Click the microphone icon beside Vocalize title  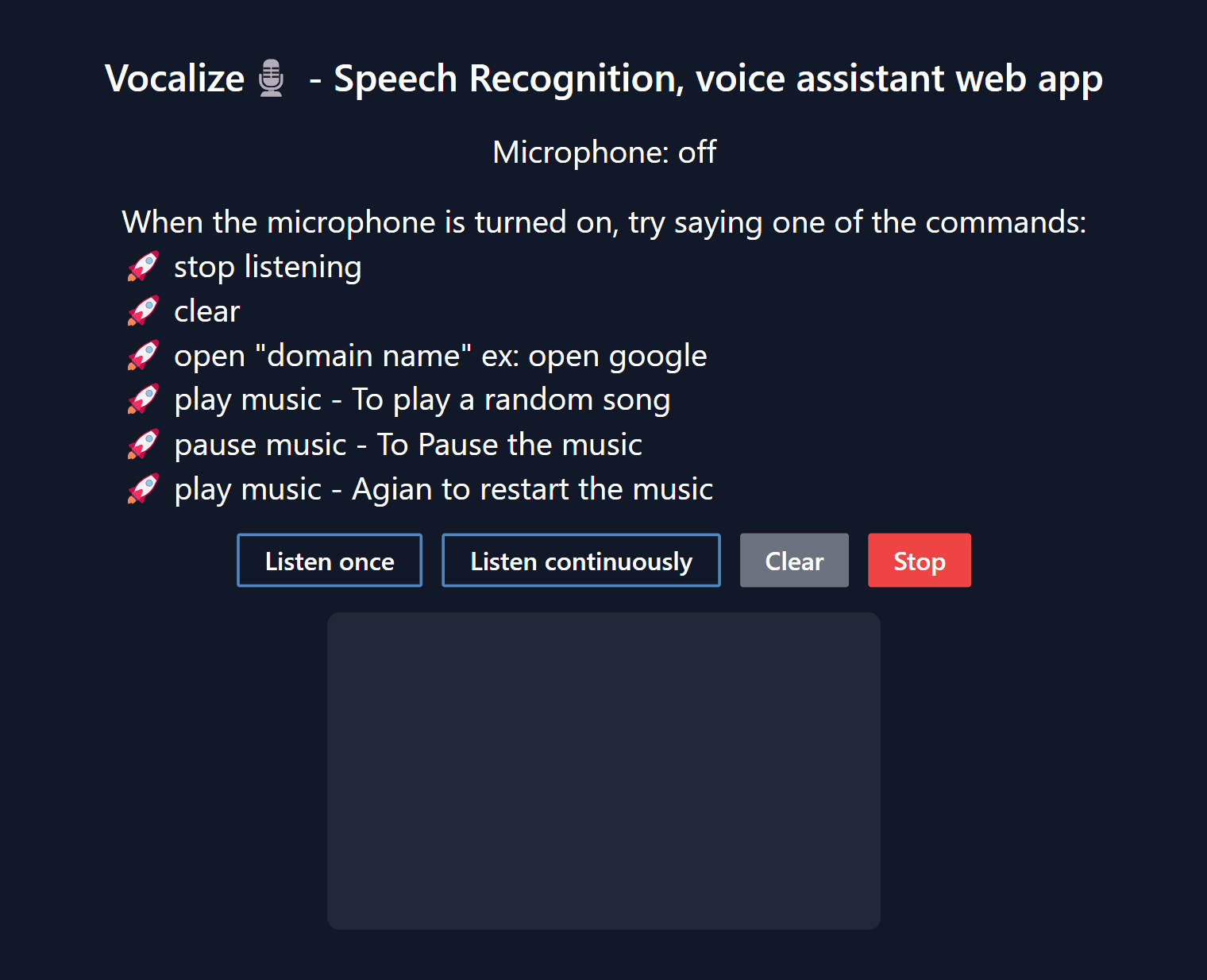(272, 79)
